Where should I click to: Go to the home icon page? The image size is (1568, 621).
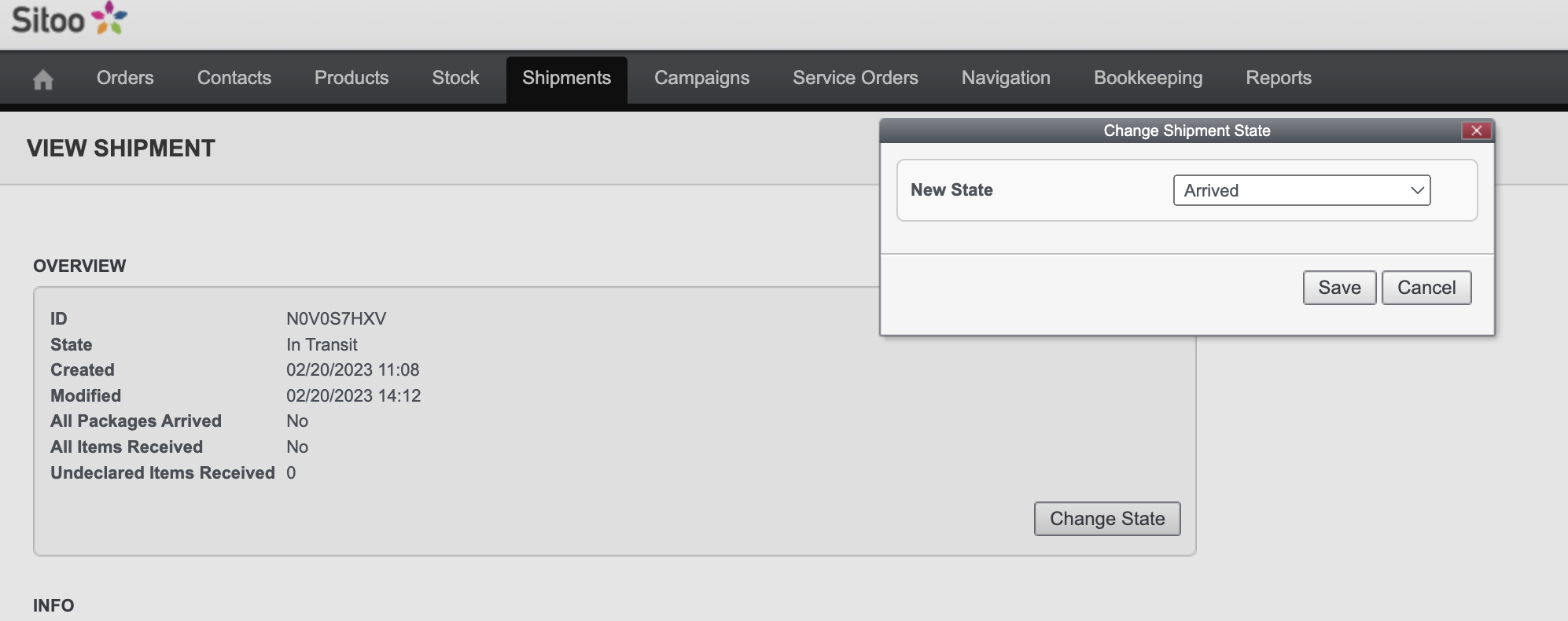43,79
